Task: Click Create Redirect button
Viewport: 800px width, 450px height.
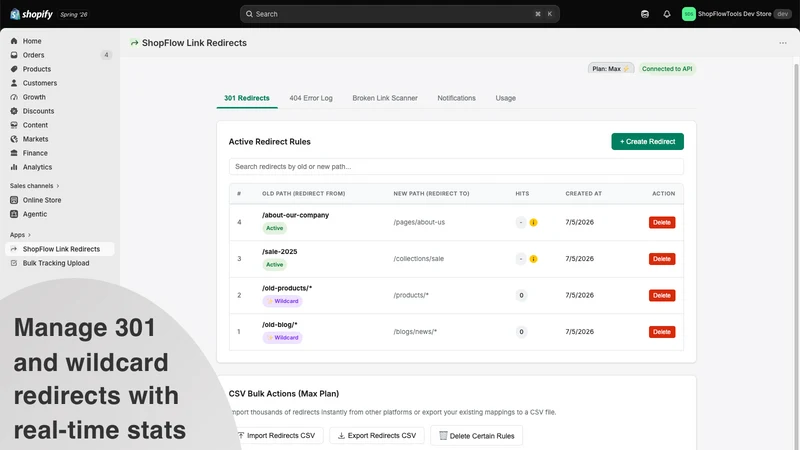Action: 647,141
